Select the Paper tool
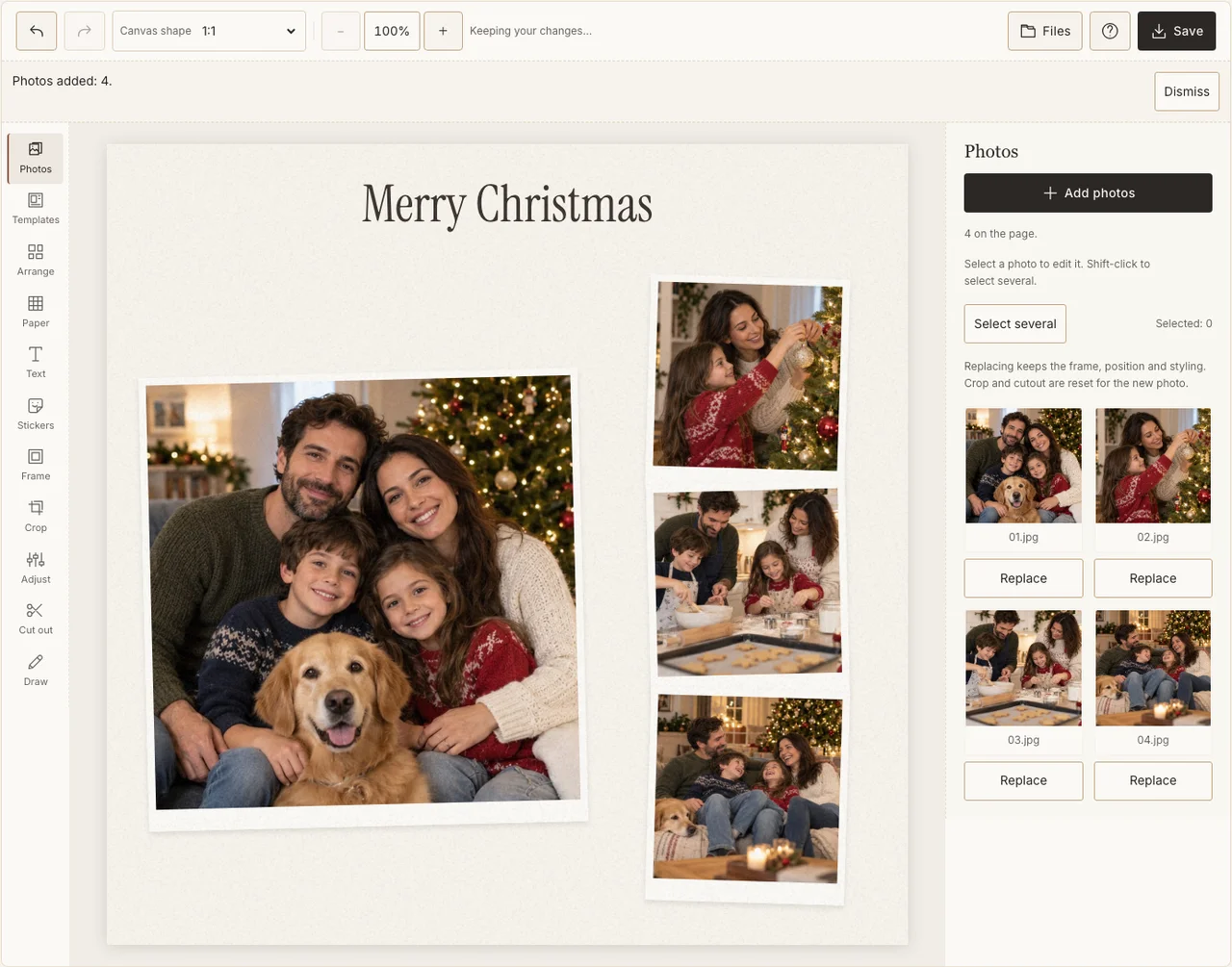The width and height of the screenshot is (1232, 967). (x=36, y=312)
